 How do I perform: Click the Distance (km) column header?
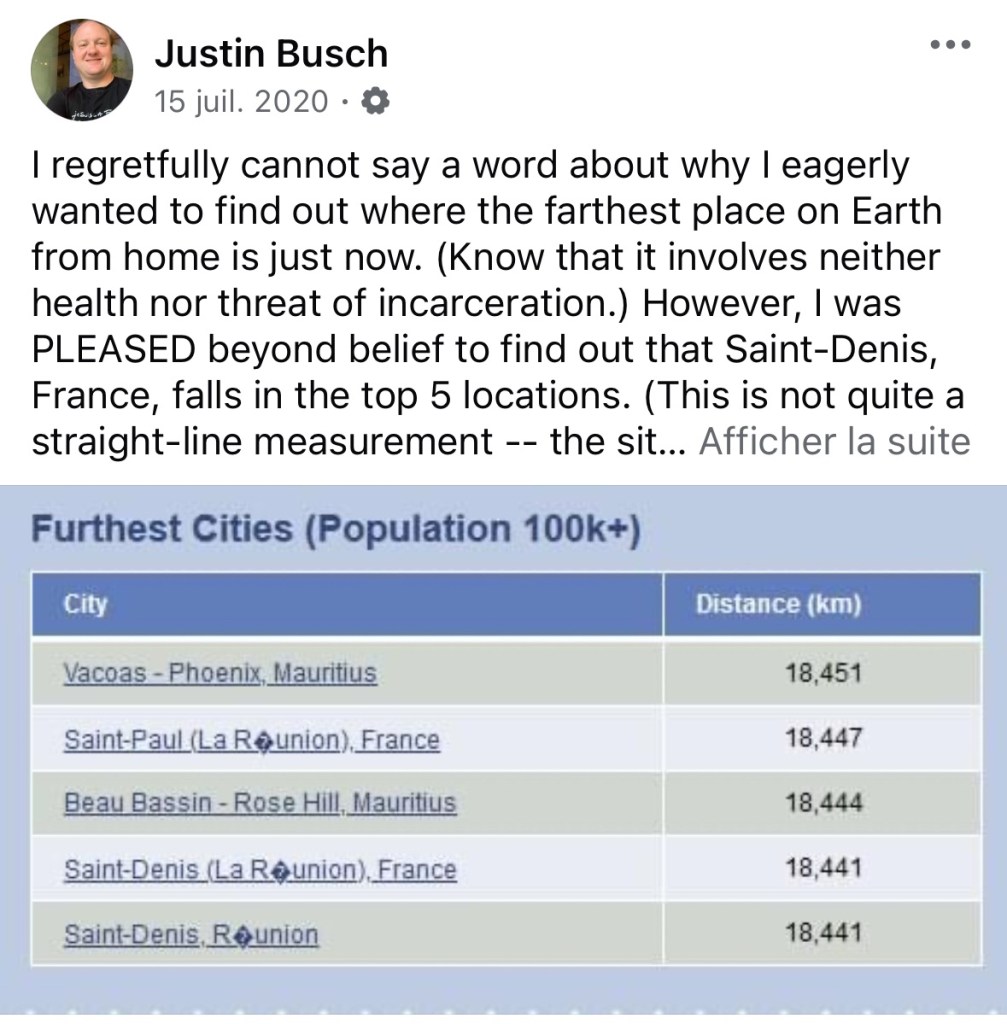pos(778,604)
